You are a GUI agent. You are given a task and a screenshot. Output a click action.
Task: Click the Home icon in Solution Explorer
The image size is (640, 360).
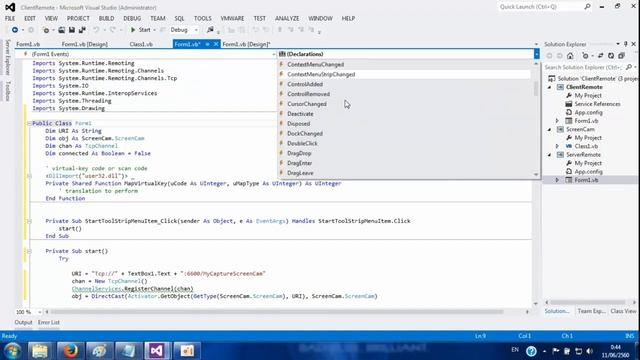point(570,56)
